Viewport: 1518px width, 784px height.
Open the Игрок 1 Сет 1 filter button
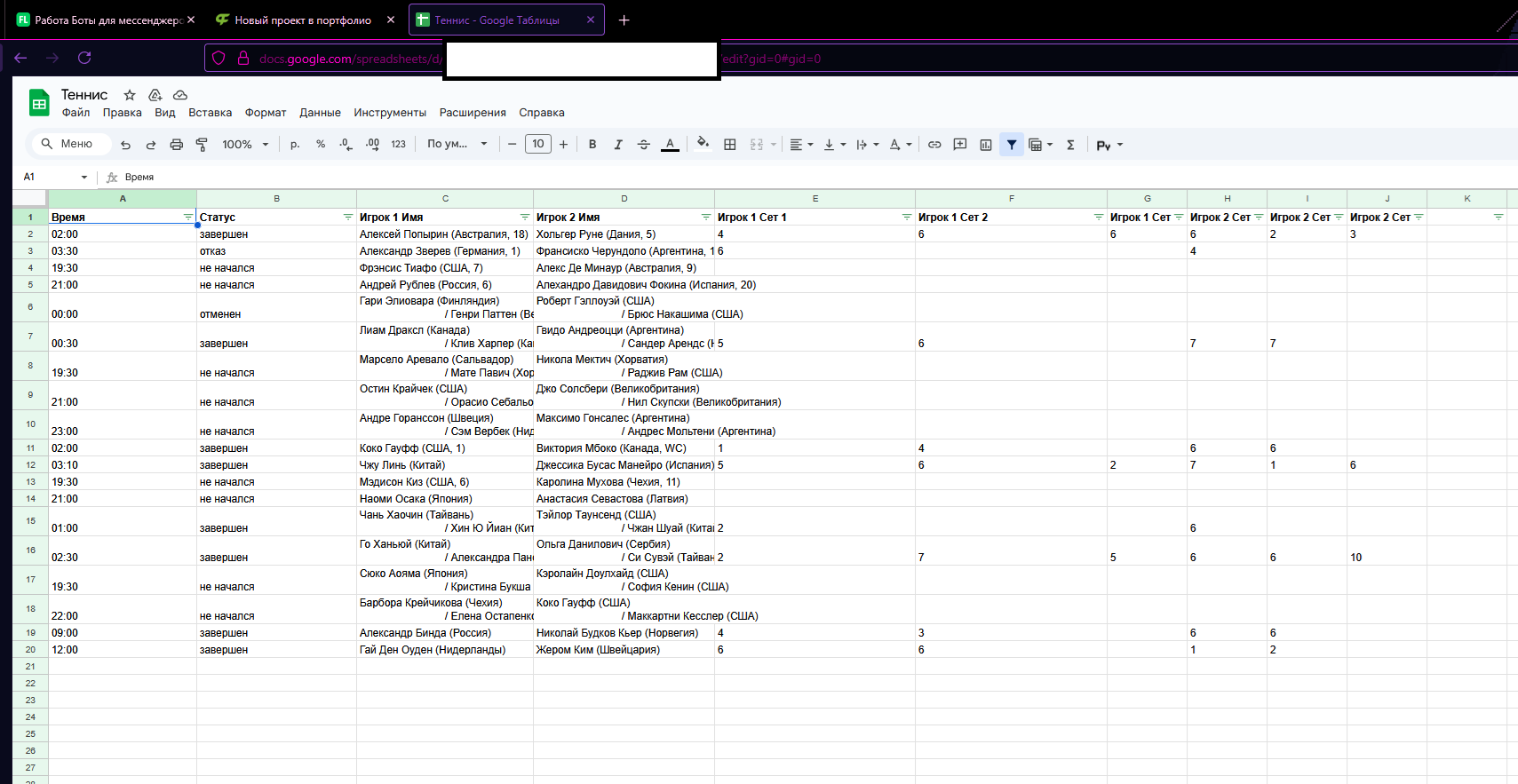tap(907, 218)
